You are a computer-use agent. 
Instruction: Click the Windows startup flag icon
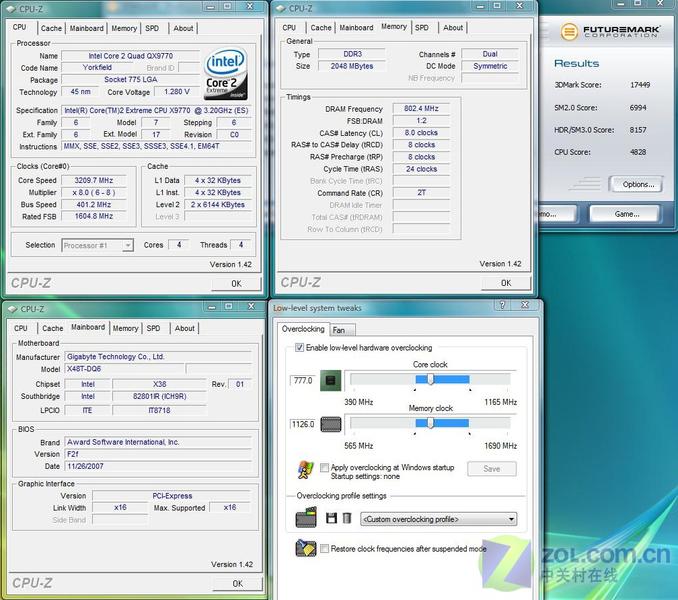306,470
